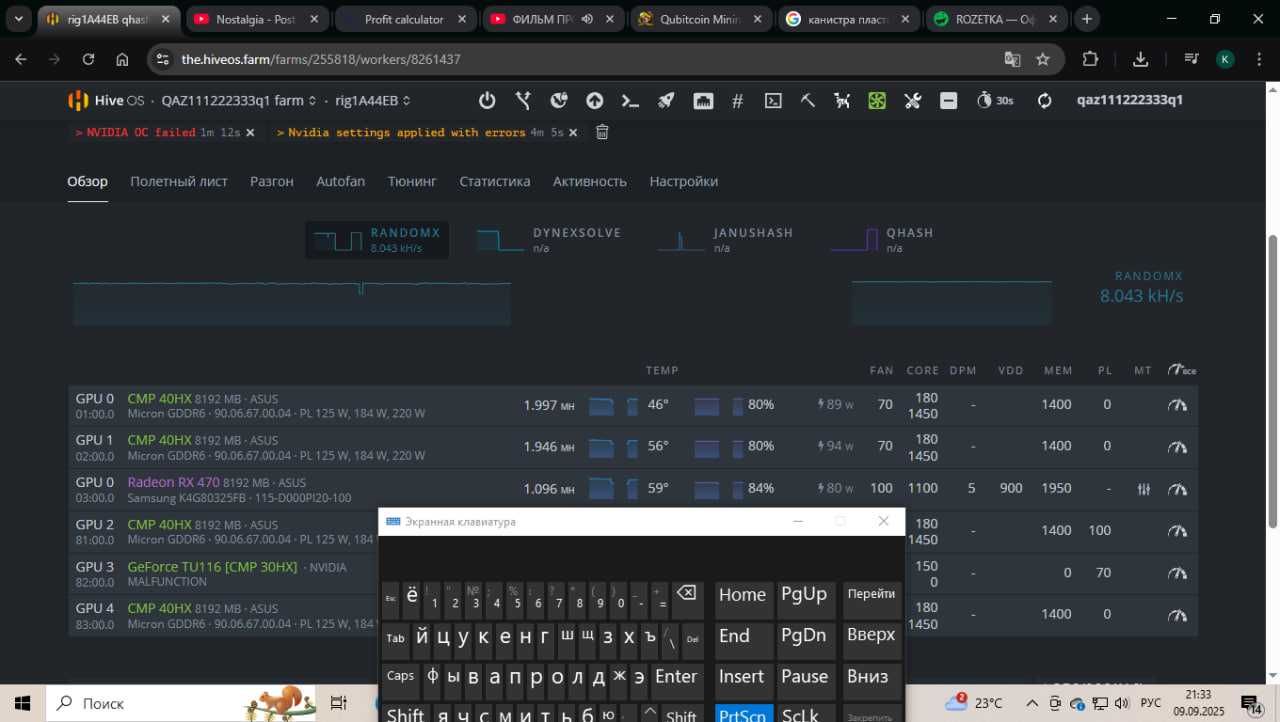
Task: Select the RANDOMX algorithm card
Action: [377, 240]
